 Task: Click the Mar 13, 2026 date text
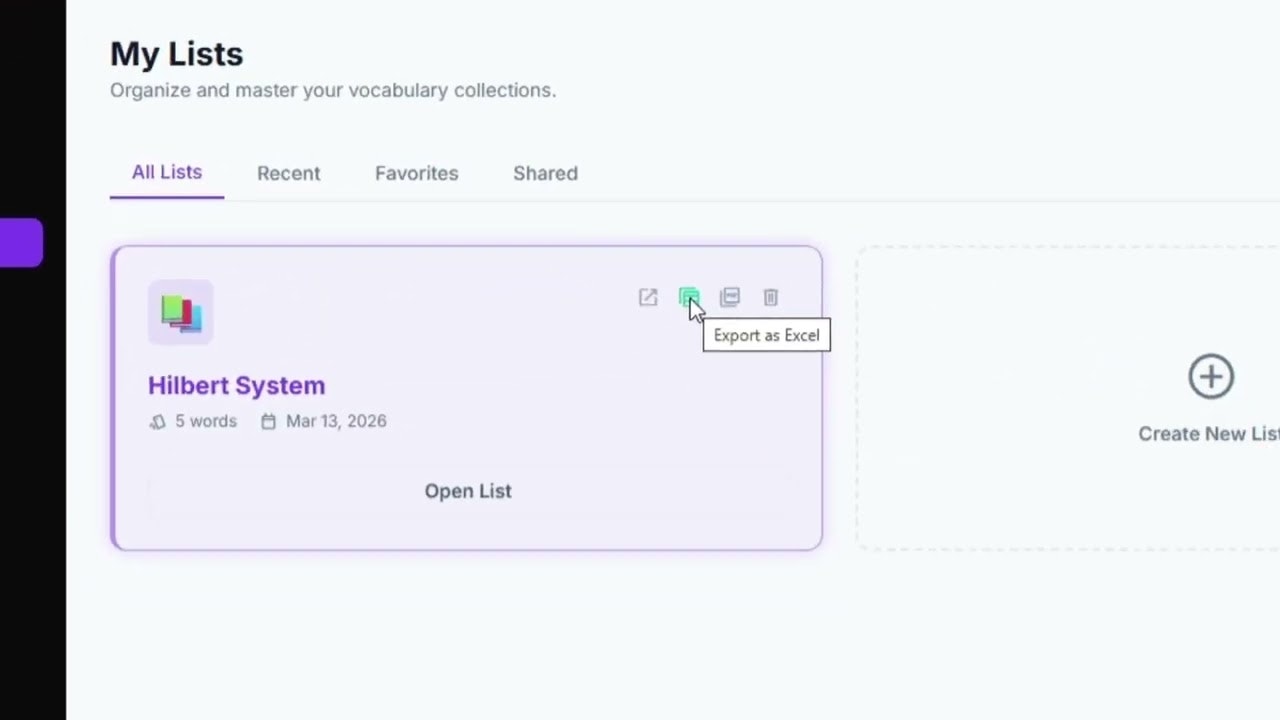coord(336,421)
